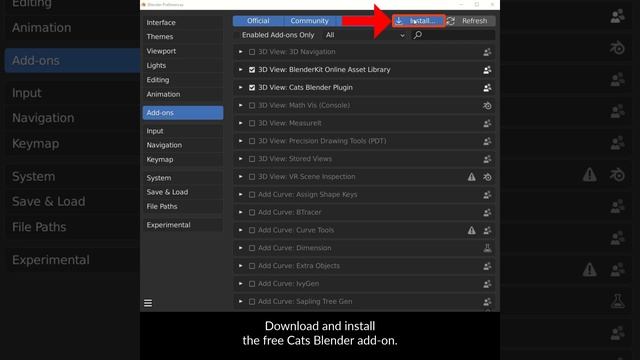Expand the MeasureIt add-on details

[x=240, y=123]
